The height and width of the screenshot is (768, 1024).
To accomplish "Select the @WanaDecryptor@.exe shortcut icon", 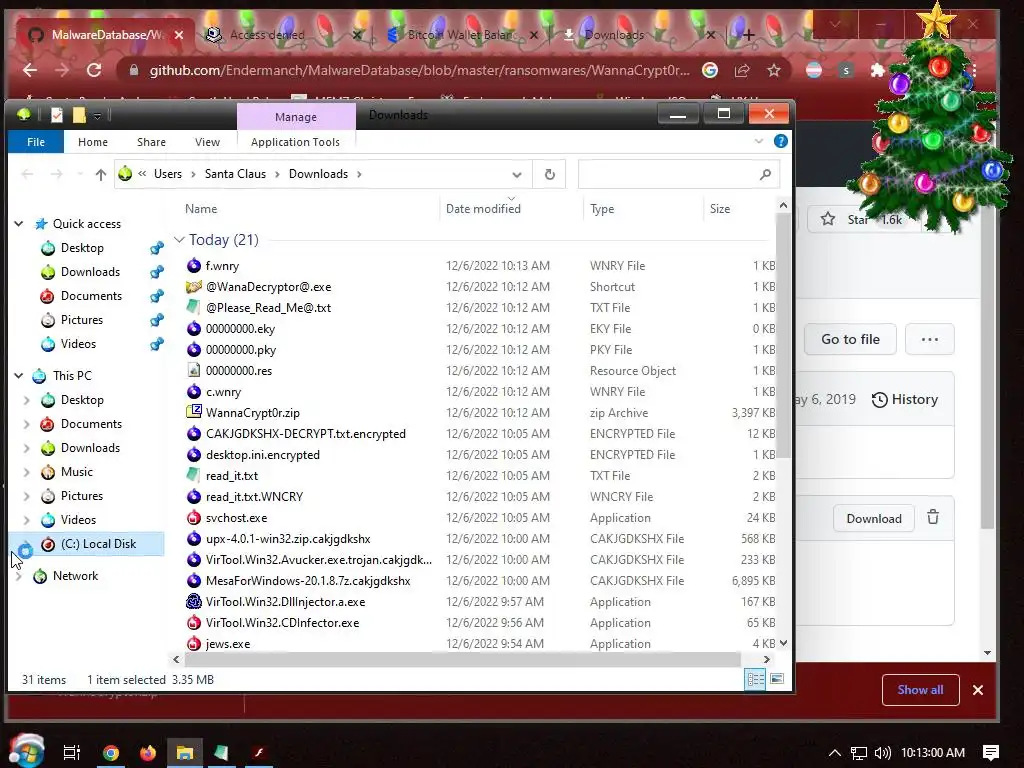I will click(194, 287).
